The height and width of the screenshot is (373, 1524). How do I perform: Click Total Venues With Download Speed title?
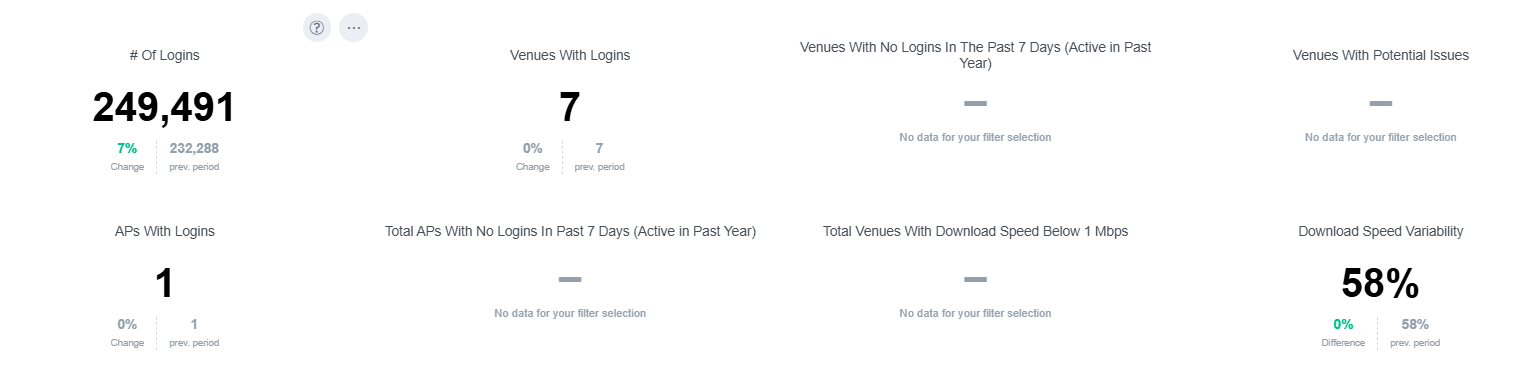click(x=975, y=231)
